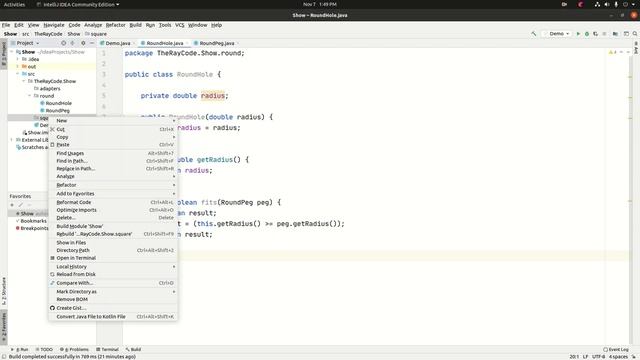Click the UTF-8 encoding status entry
Viewport: 640px width, 360px height.
(598, 357)
